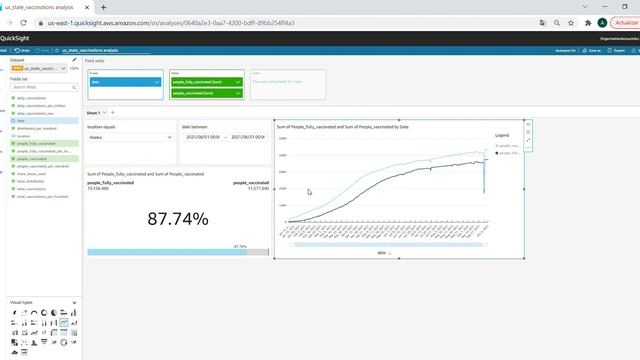Click Save as in the toolbar
This screenshot has height=360, width=640.
pyautogui.click(x=591, y=51)
